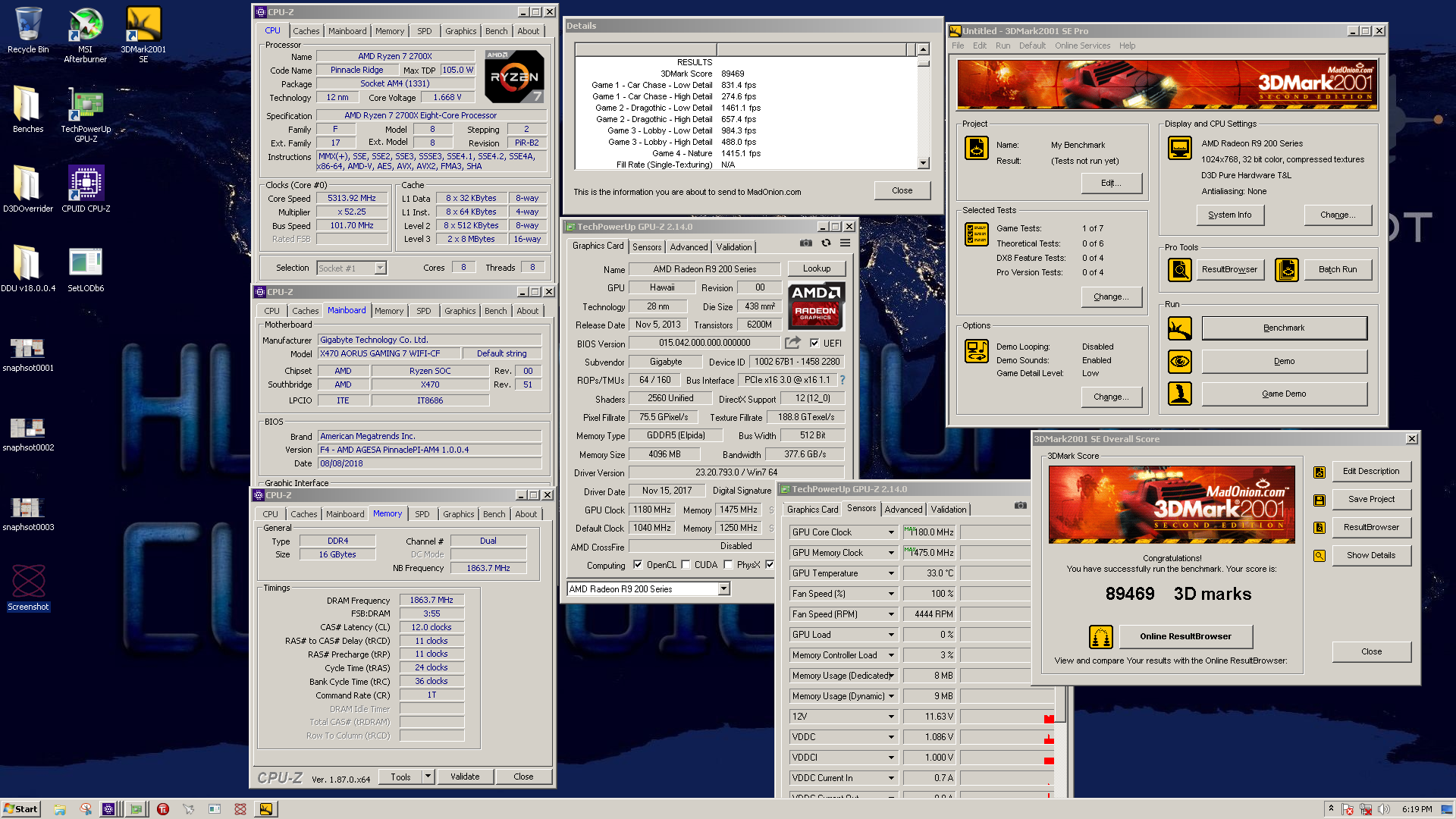The width and height of the screenshot is (1456, 819).
Task: Click Demo eye icon in Run section
Action: click(1179, 361)
